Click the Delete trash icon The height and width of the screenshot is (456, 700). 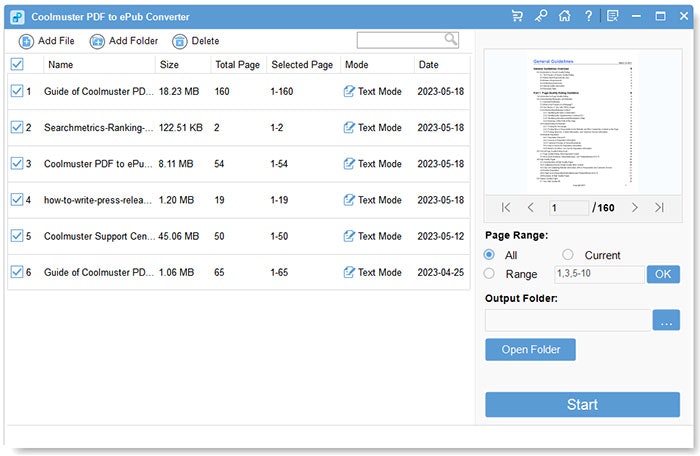(179, 42)
